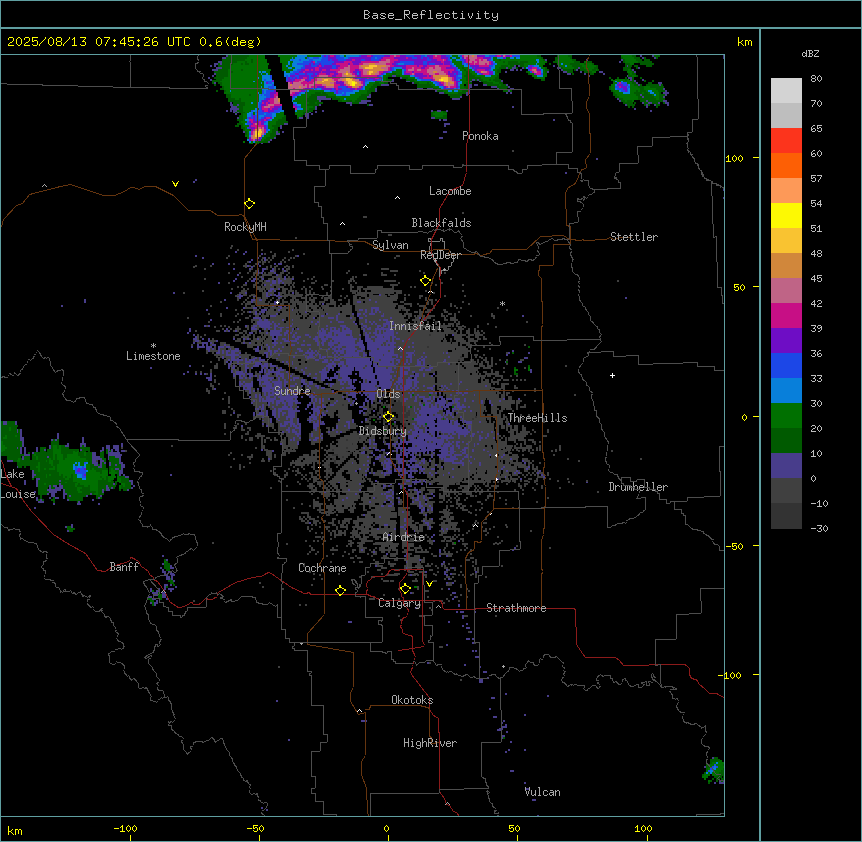862x842 pixels.
Task: Click the RedDeer city label
Action: coord(440,255)
